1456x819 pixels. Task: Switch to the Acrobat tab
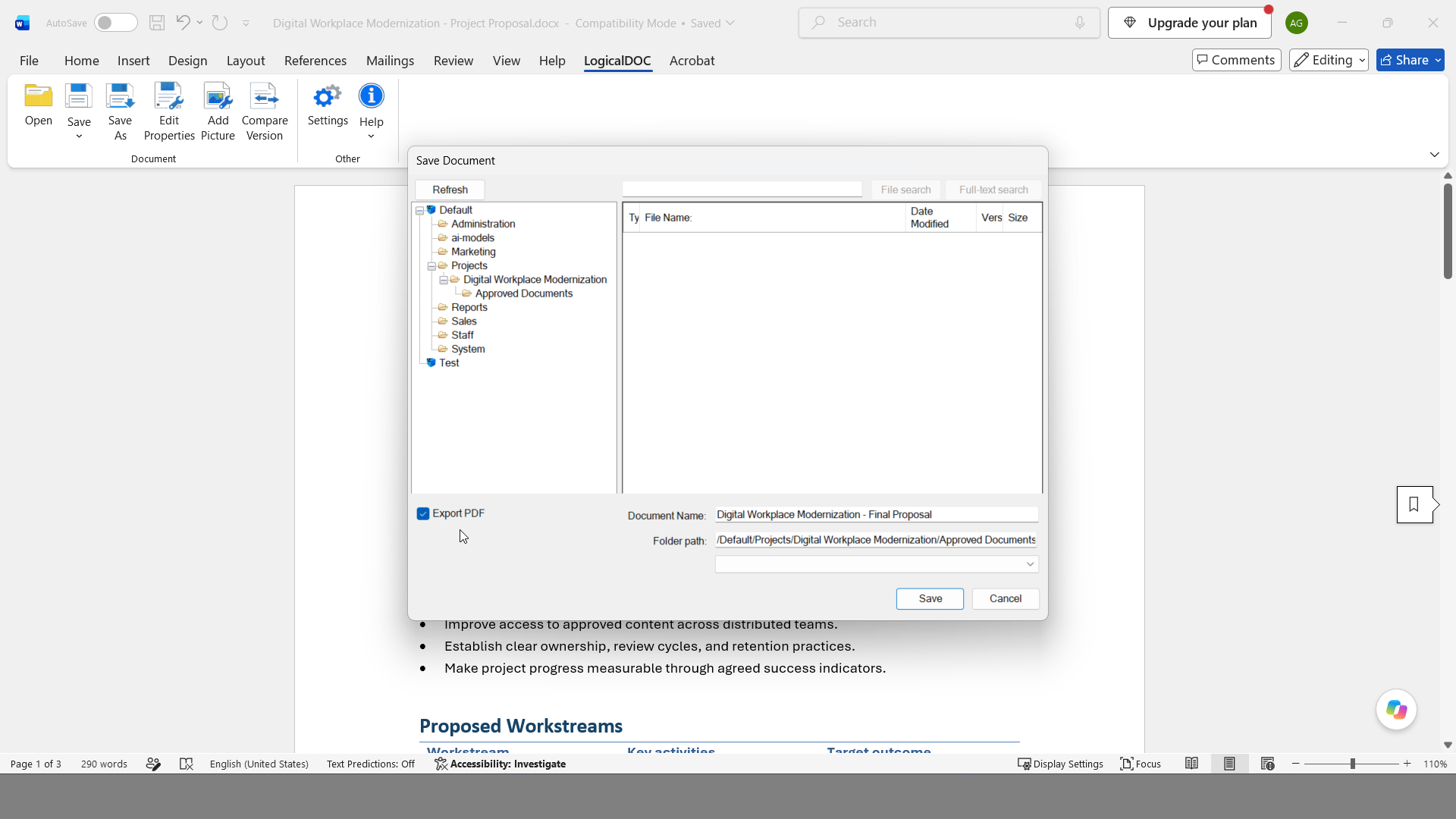(692, 61)
